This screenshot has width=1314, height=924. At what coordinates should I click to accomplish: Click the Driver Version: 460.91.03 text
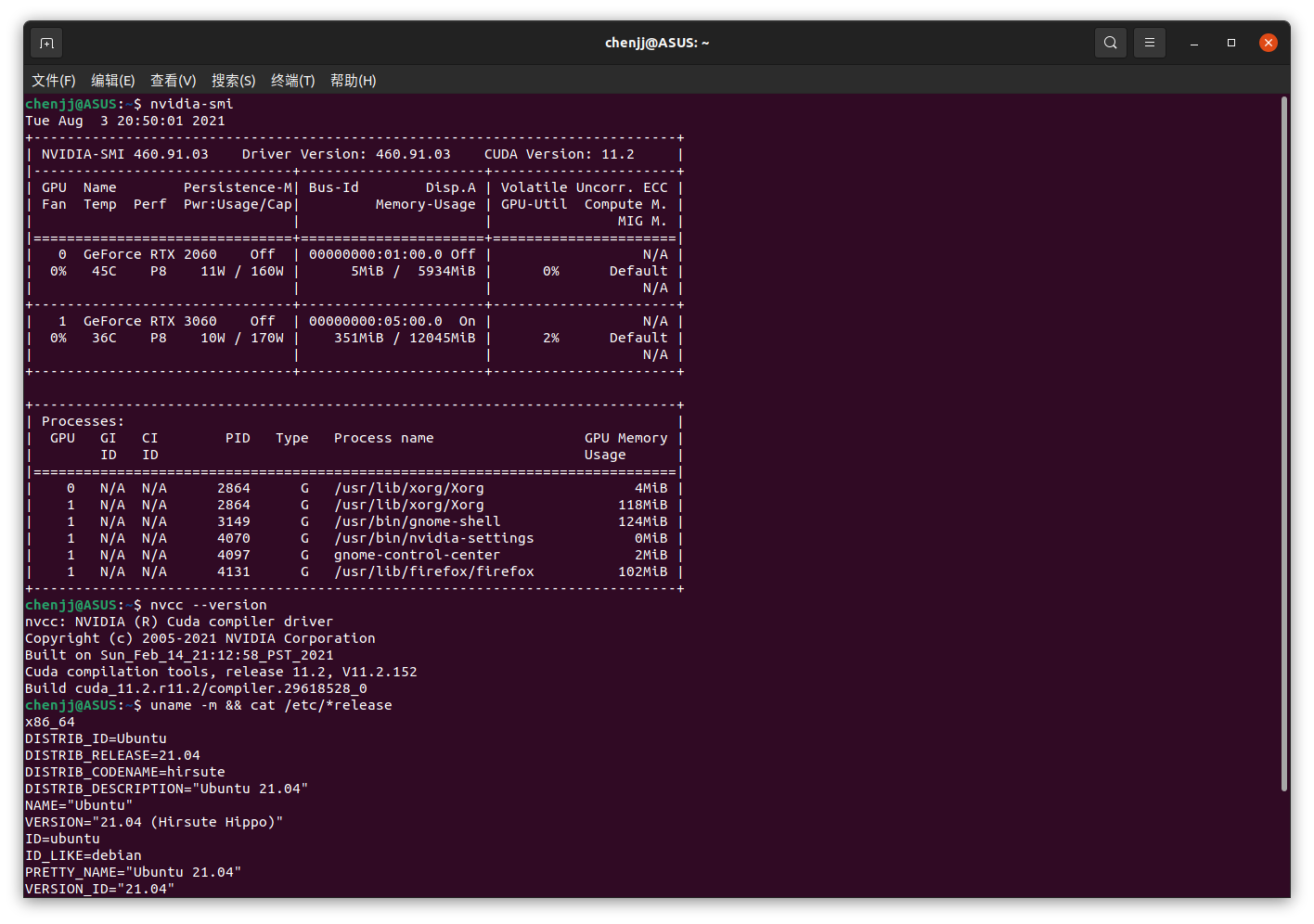tap(346, 154)
